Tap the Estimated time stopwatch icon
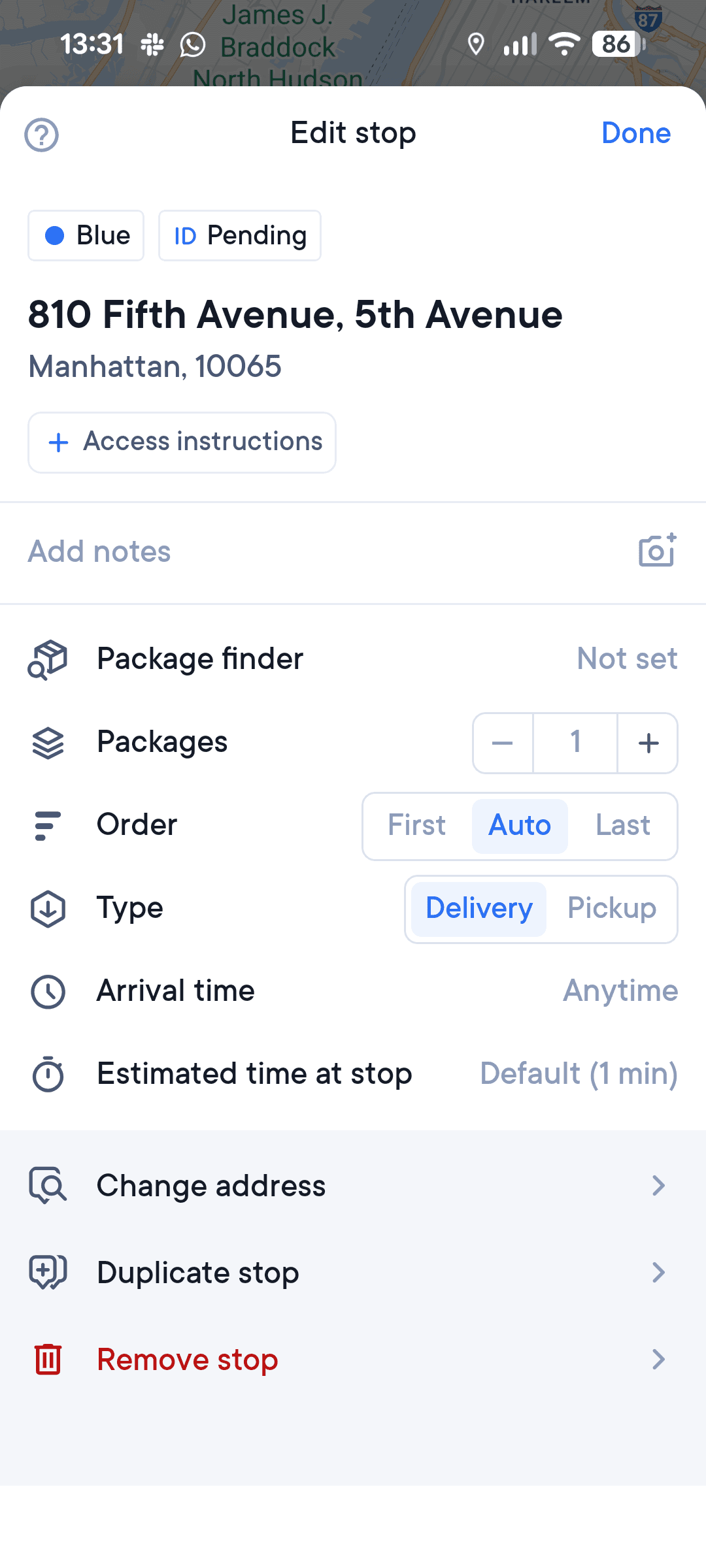Image resolution: width=706 pixels, height=1568 pixels. [48, 1074]
